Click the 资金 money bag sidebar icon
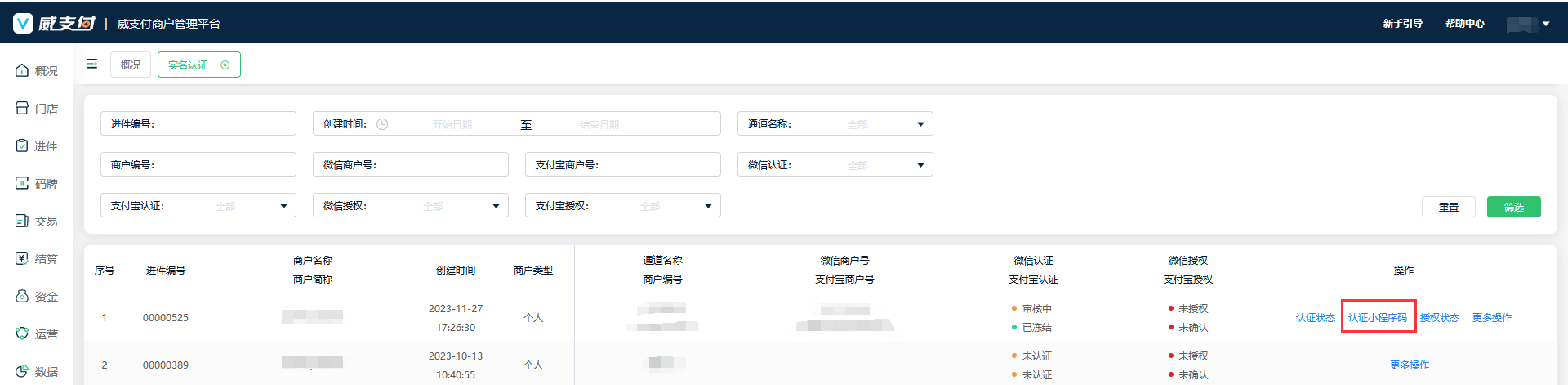Screen dimensions: 1568x385 coord(22,297)
